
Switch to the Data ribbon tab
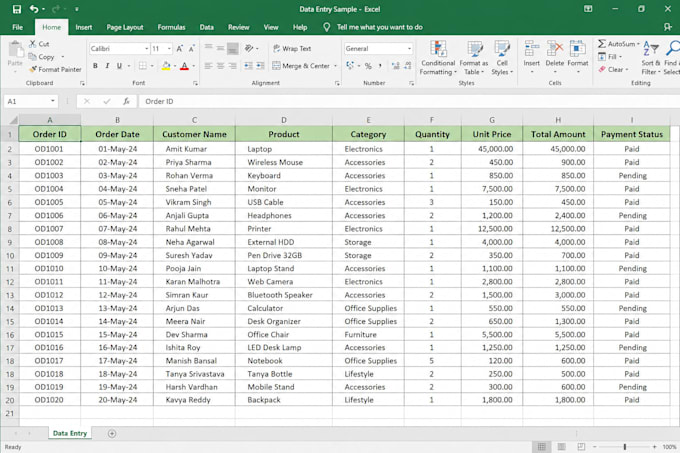tap(206, 27)
